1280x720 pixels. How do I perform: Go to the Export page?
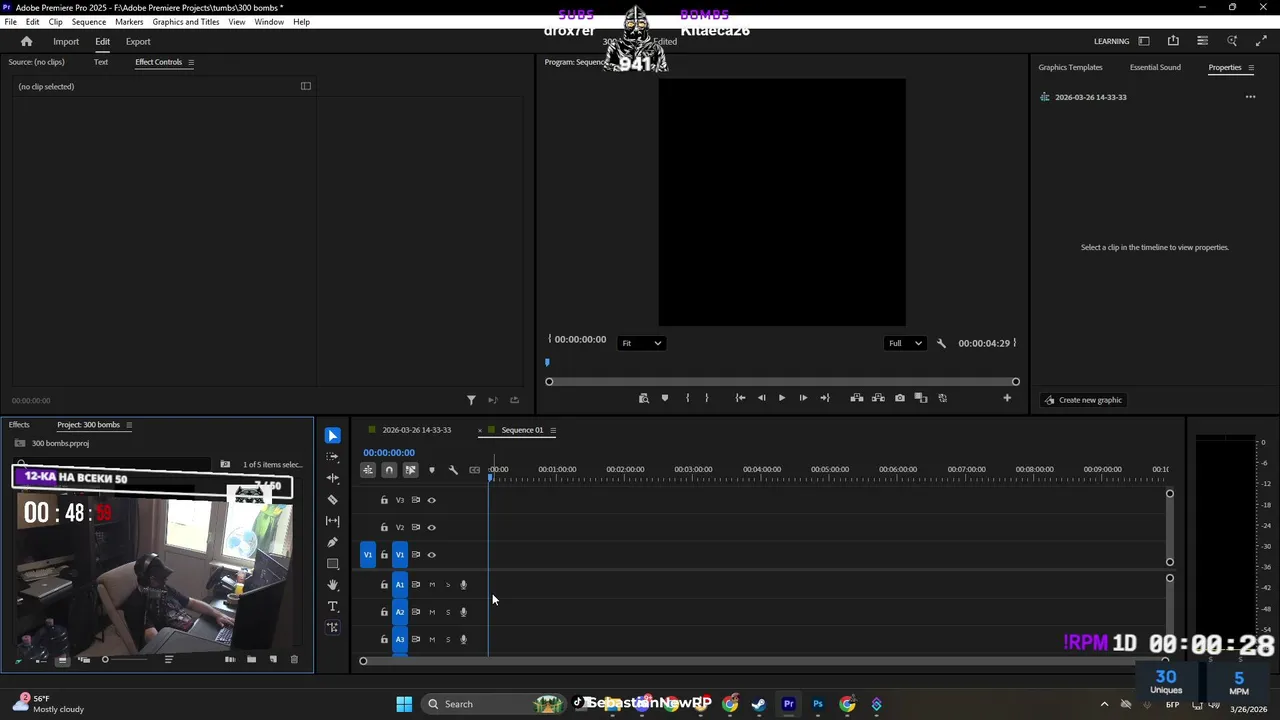[138, 41]
